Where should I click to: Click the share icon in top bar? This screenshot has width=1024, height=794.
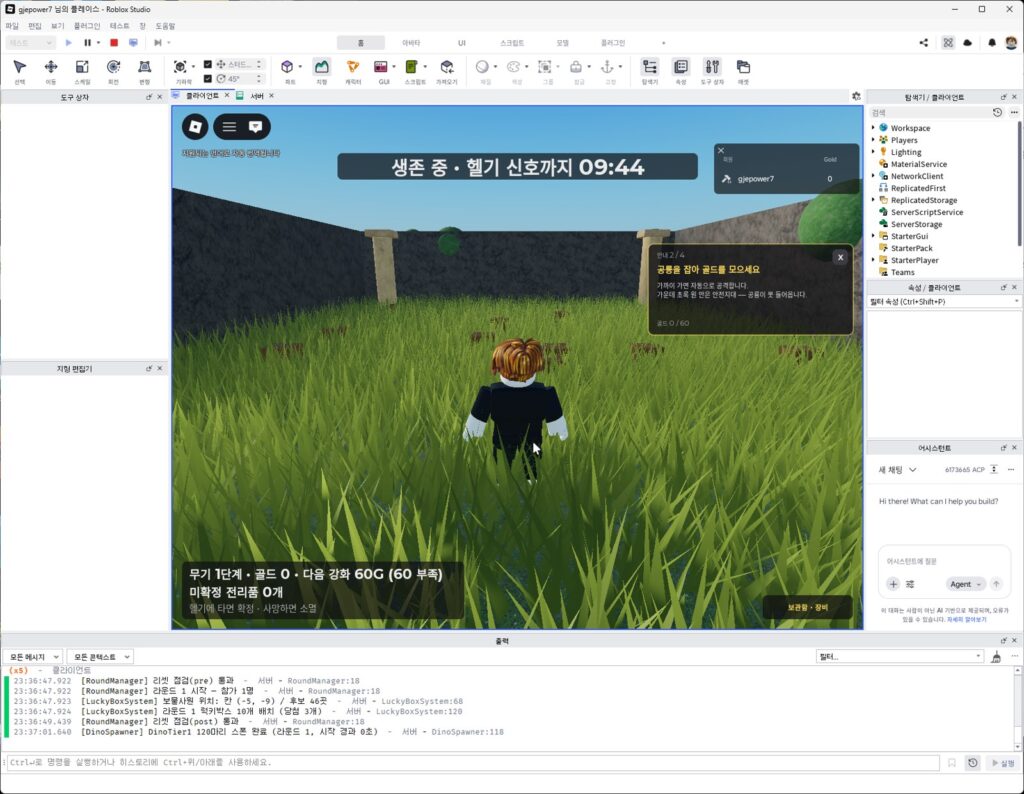click(x=923, y=42)
